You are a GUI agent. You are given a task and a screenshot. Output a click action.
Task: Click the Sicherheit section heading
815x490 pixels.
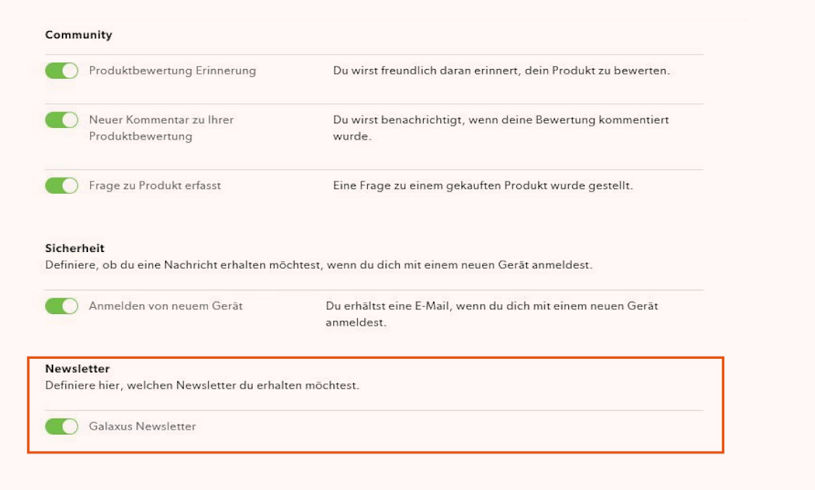tap(75, 248)
